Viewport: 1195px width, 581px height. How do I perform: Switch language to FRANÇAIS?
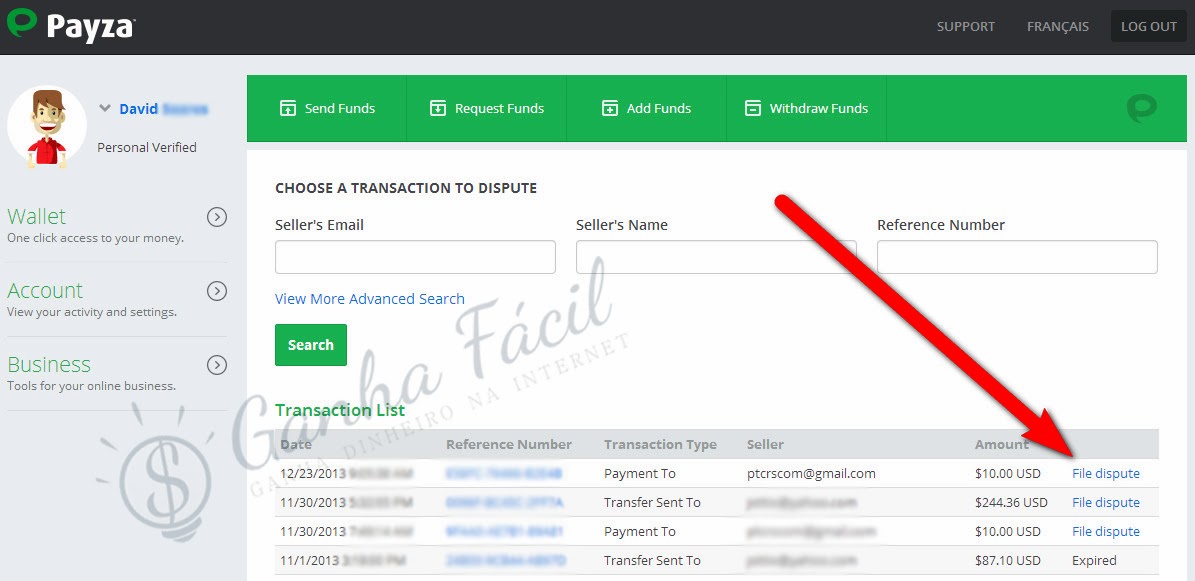(x=1058, y=27)
